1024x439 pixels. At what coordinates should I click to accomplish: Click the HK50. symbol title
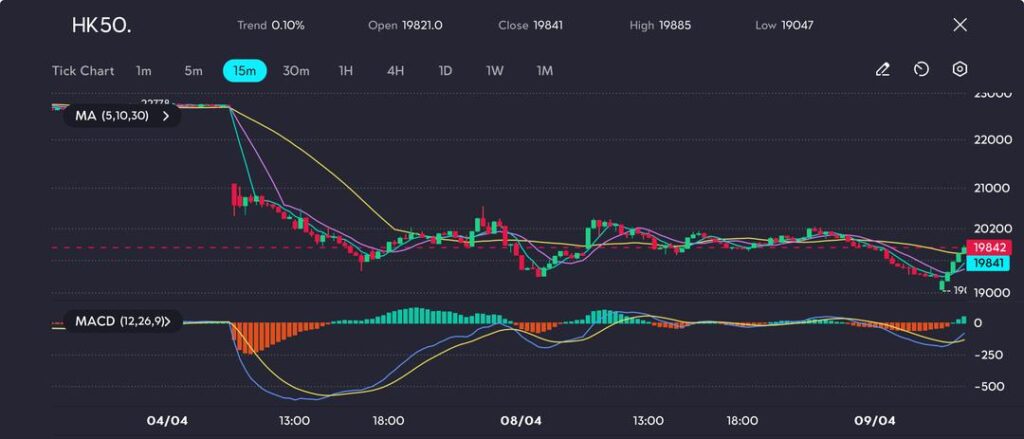pyautogui.click(x=101, y=25)
